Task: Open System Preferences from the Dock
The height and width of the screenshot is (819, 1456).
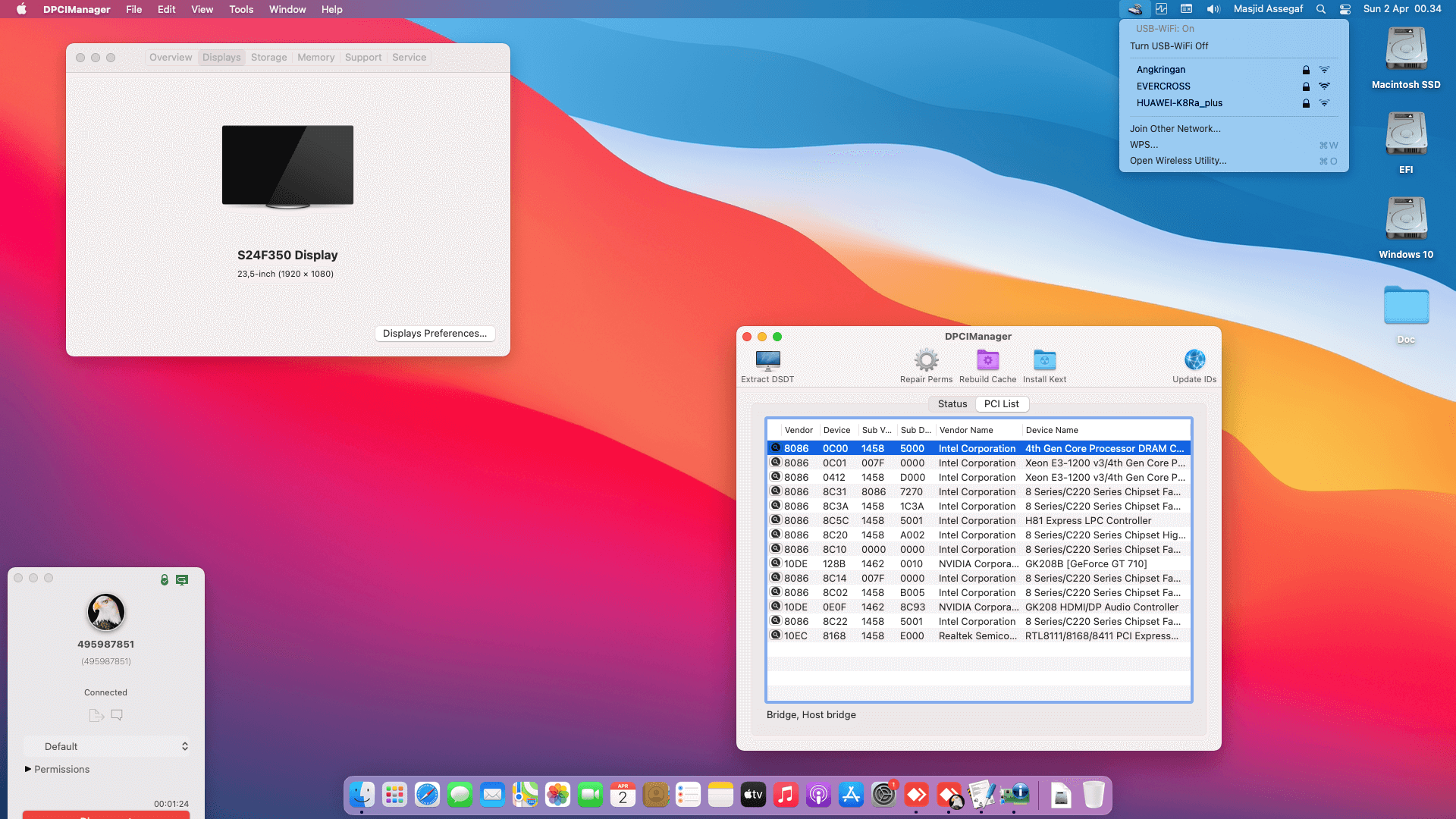Action: click(883, 795)
